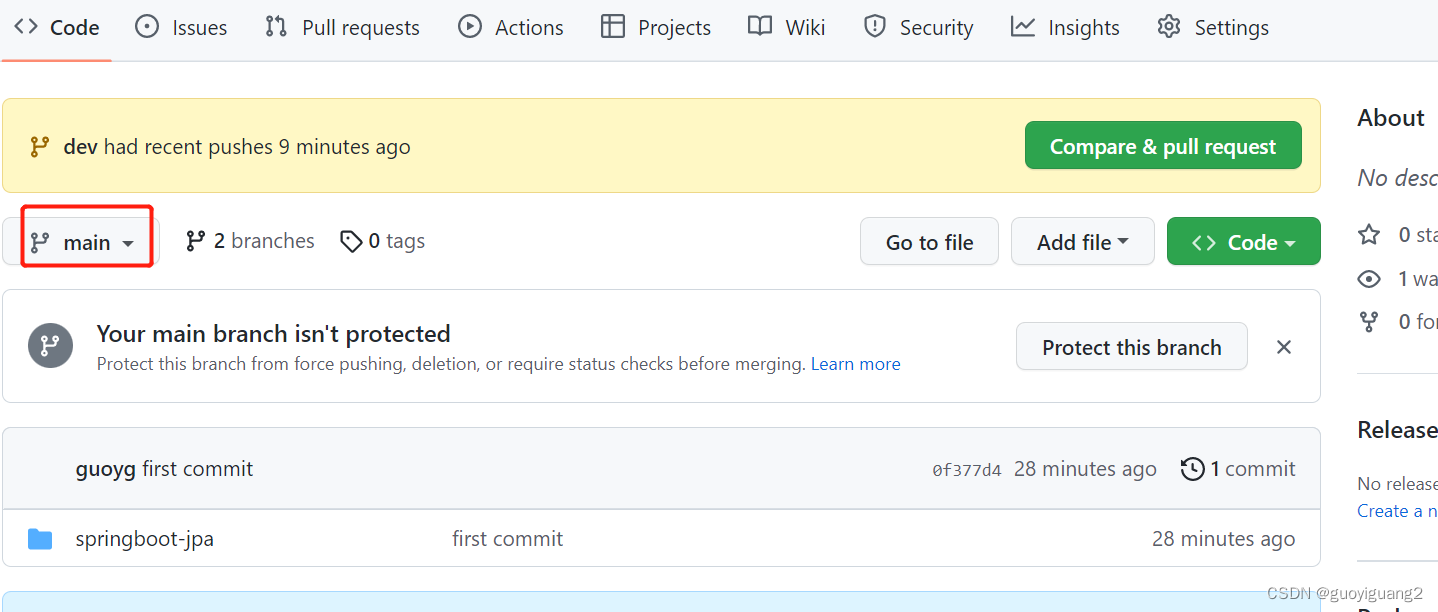Open the Issues tab
The image size is (1438, 612).
181,28
